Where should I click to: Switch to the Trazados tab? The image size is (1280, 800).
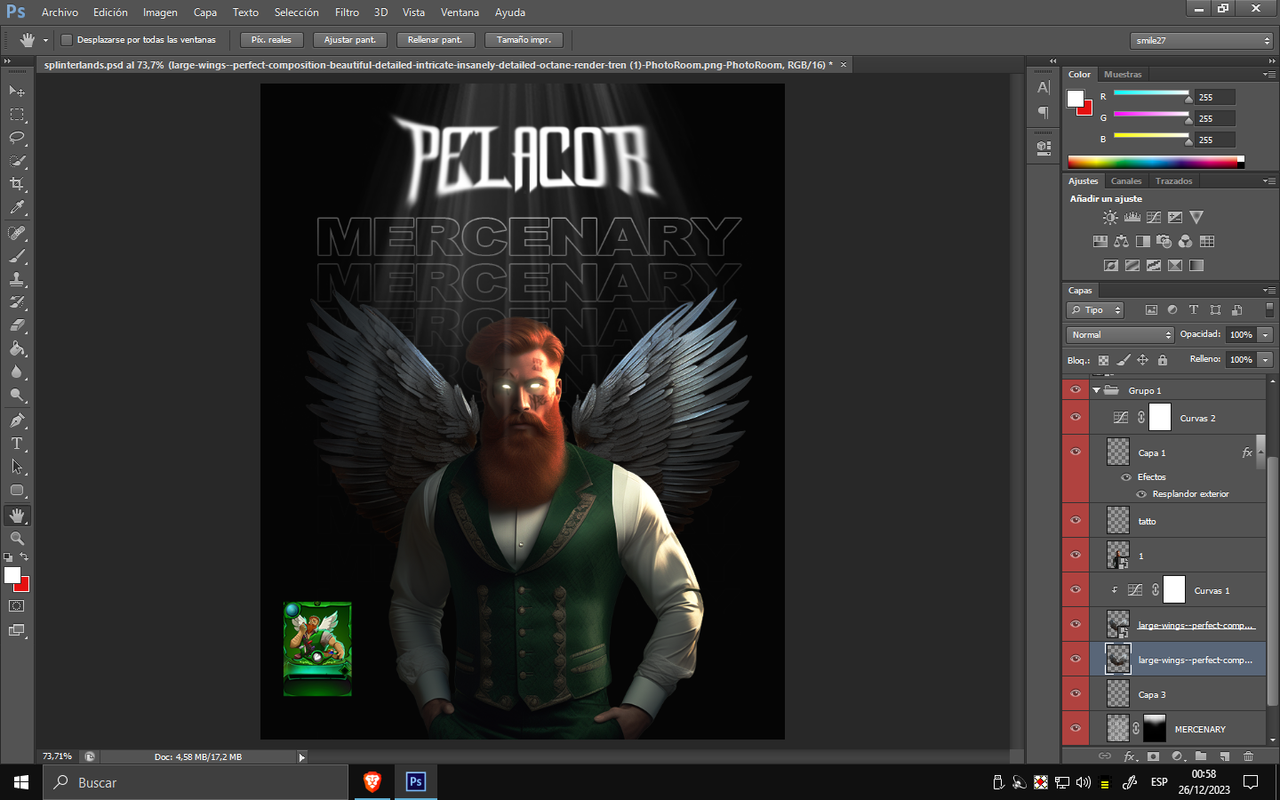(1174, 181)
